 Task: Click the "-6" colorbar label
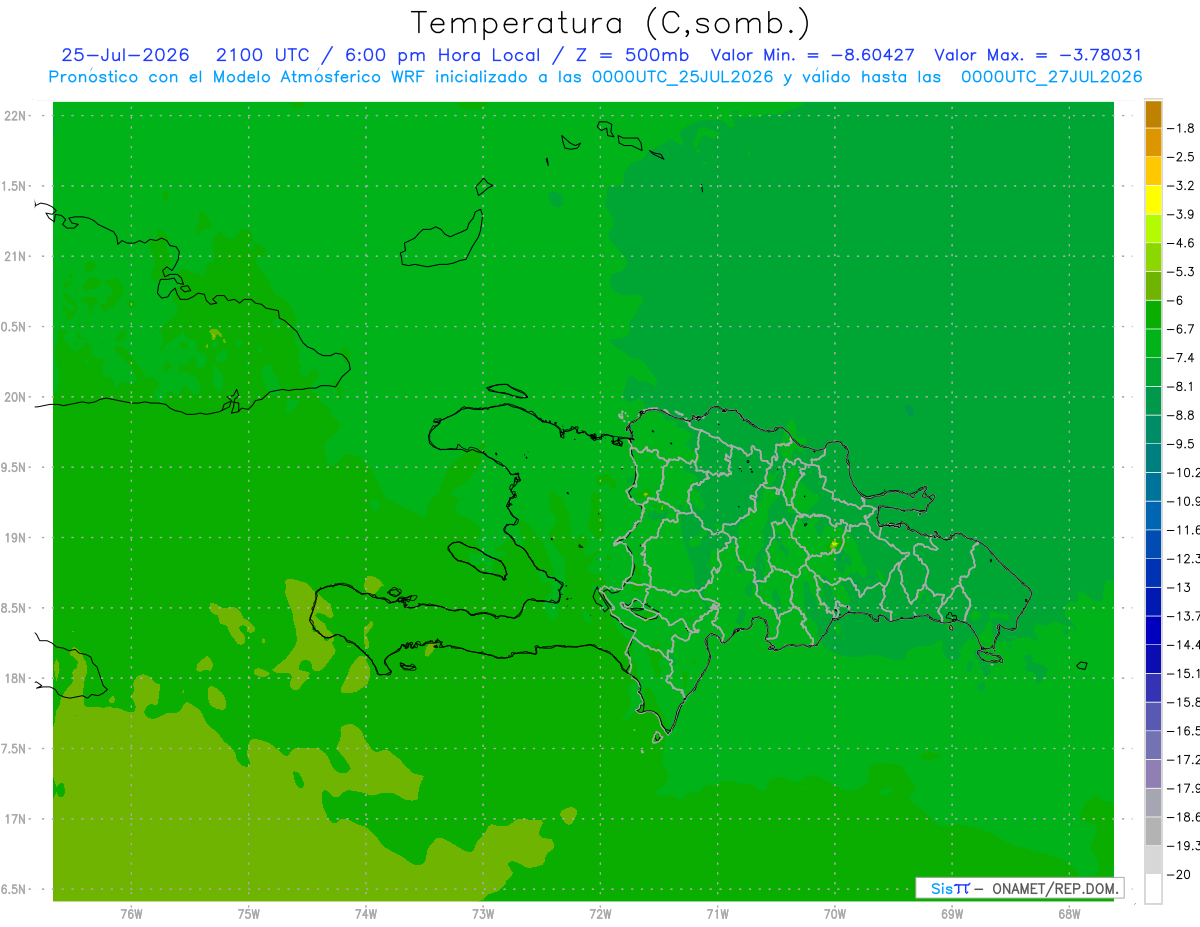click(x=1177, y=300)
